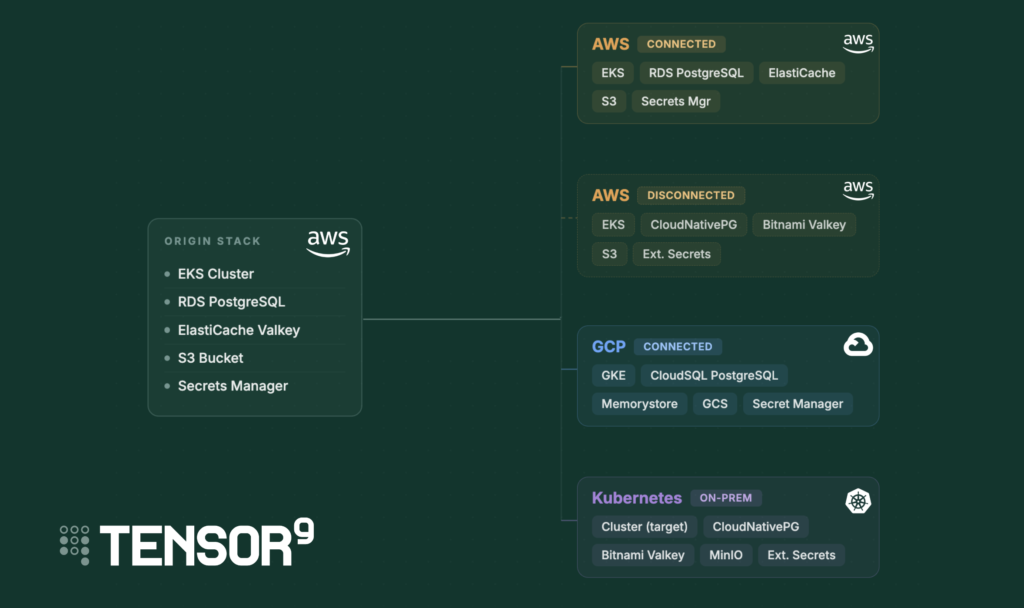Viewport: 1024px width, 608px height.
Task: Click the Google Cloud icon on the GCP card
Action: [858, 344]
